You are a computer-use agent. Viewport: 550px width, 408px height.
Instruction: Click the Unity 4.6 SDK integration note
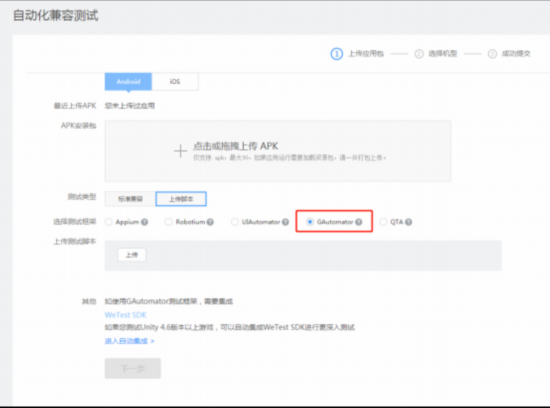pos(230,327)
